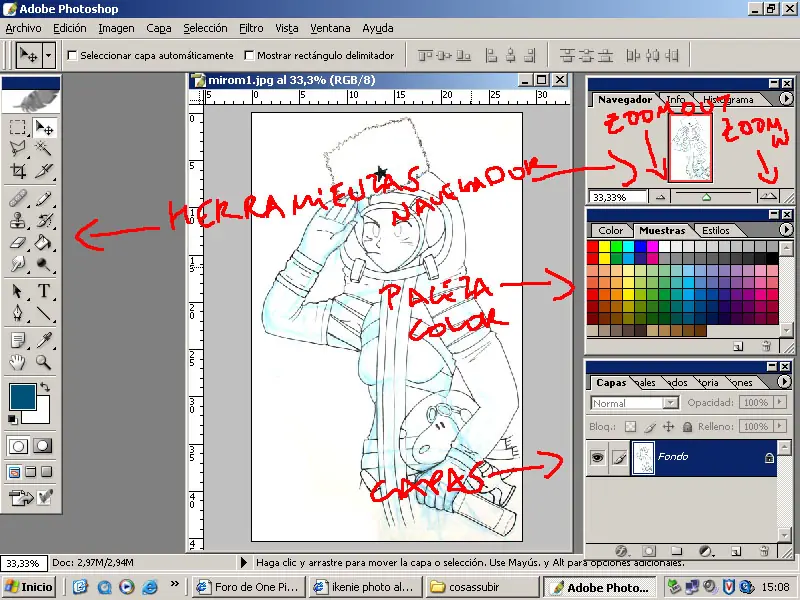Viewport: 800px width, 600px height.
Task: Hide the Fondo layer eye icon
Action: tap(597, 458)
